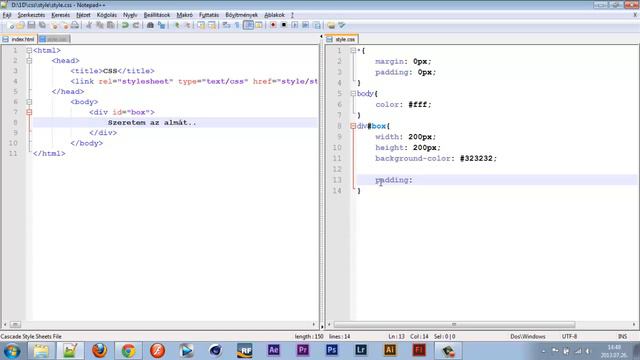This screenshot has height=360, width=640.
Task: Click the Zoom In toolbar icon
Action: tap(176, 25)
